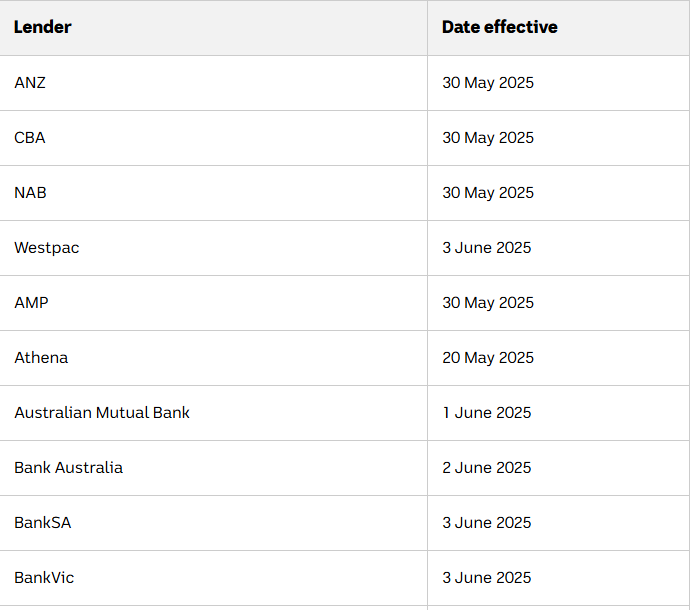
Task: Click CBA's 30 May 2025 date
Action: click(x=488, y=138)
